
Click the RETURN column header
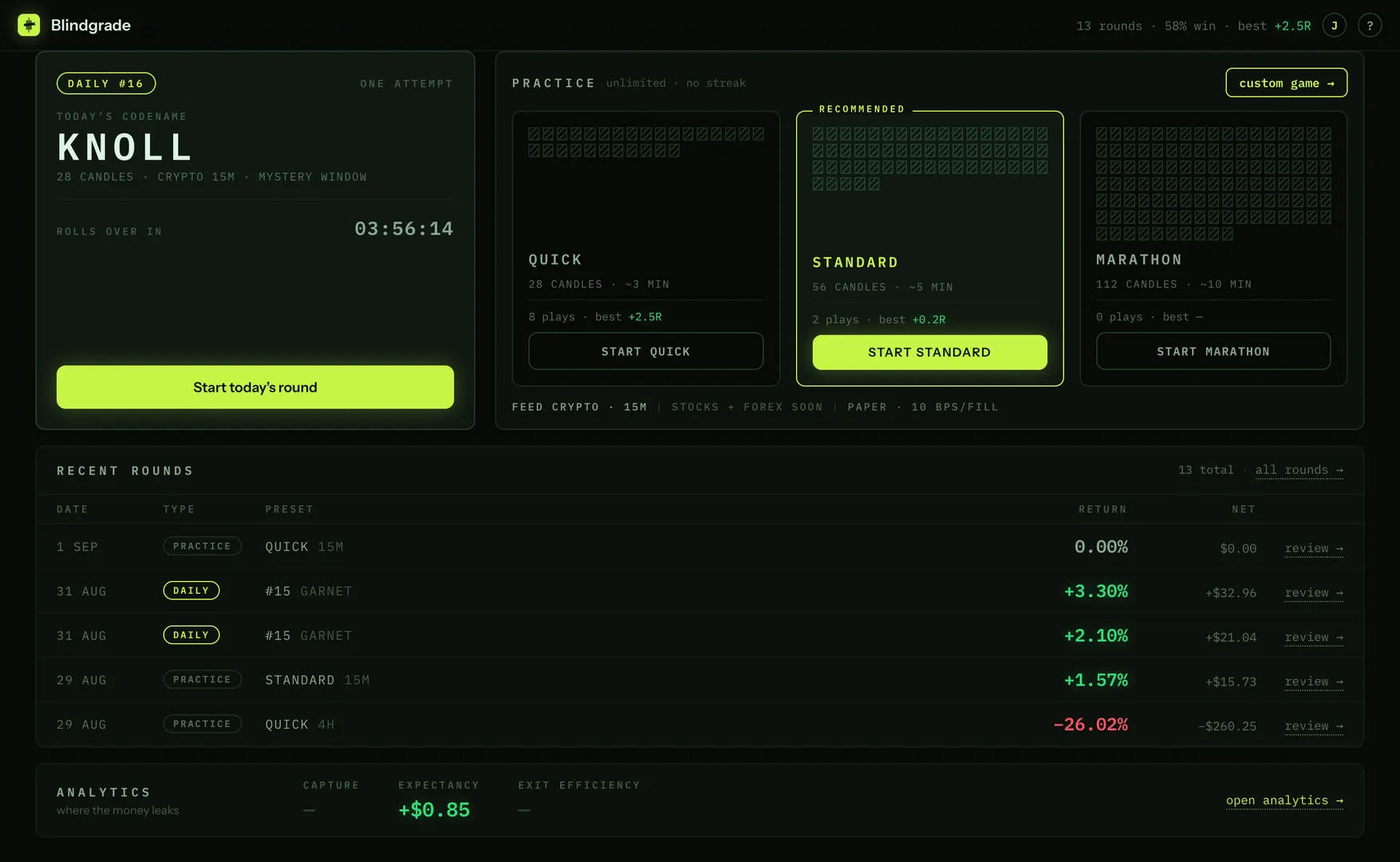pos(1102,509)
